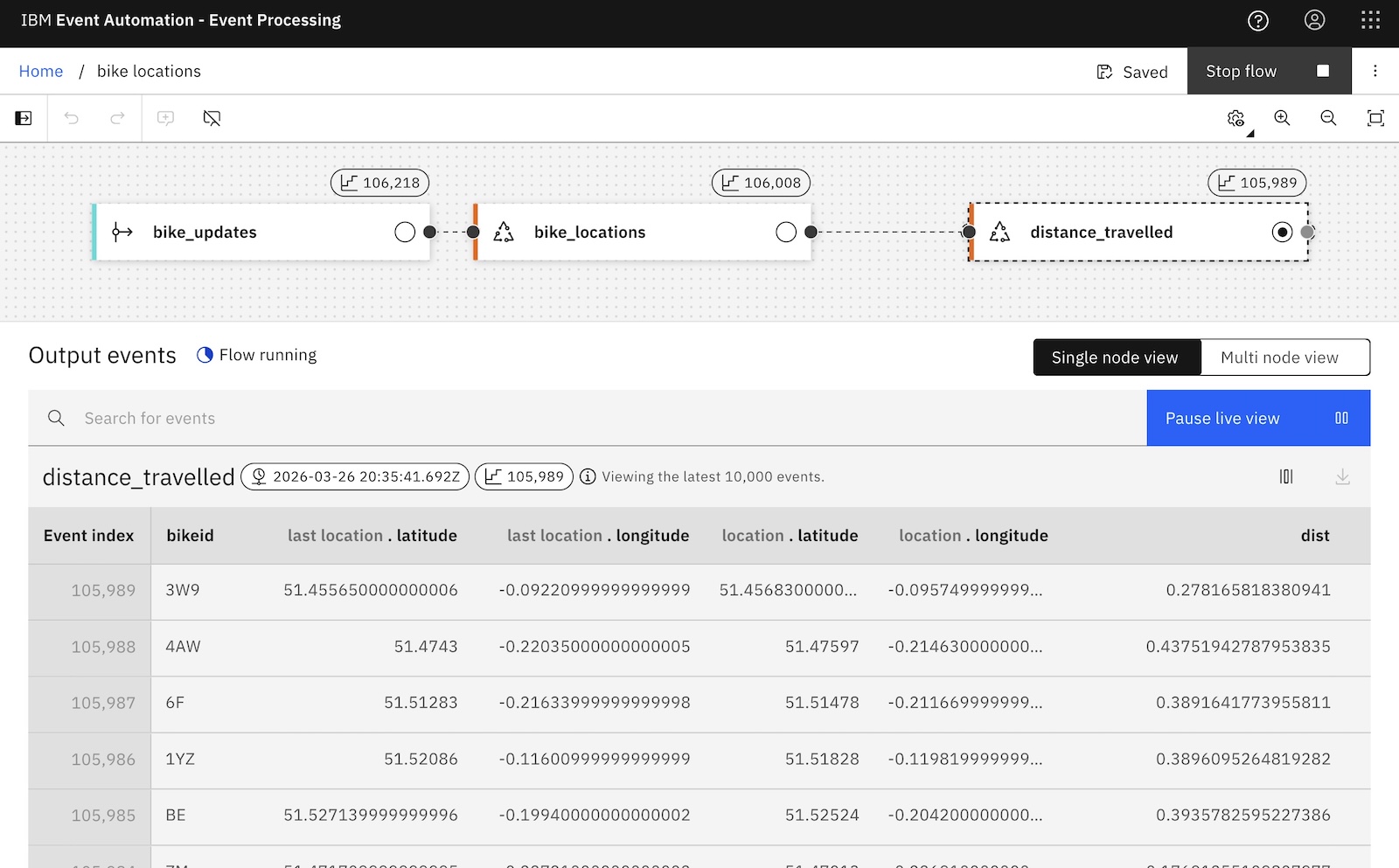This screenshot has height=868, width=1399.
Task: Pause the live view
Action: (1257, 418)
